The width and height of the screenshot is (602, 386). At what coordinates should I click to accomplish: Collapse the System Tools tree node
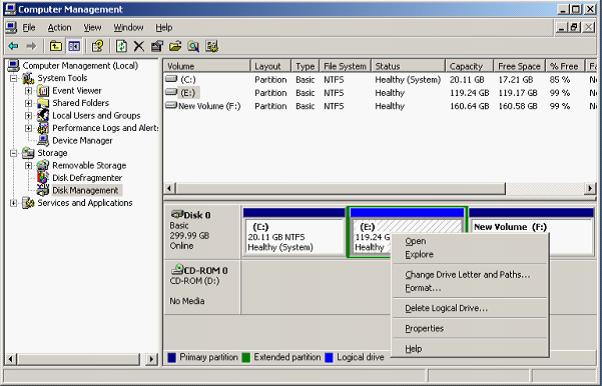coord(14,79)
